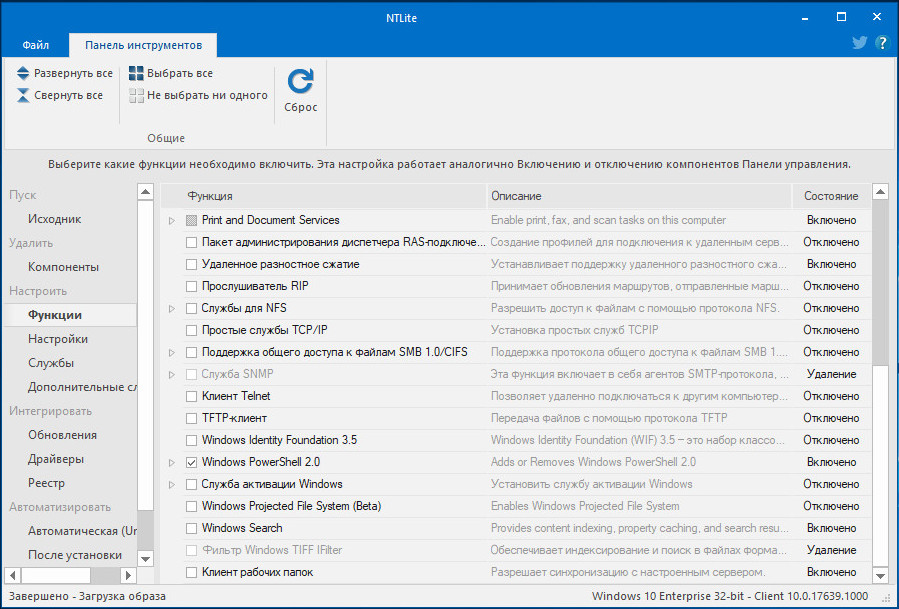Click the Select none grid icon
Image resolution: width=899 pixels, height=609 pixels.
click(x=136, y=95)
